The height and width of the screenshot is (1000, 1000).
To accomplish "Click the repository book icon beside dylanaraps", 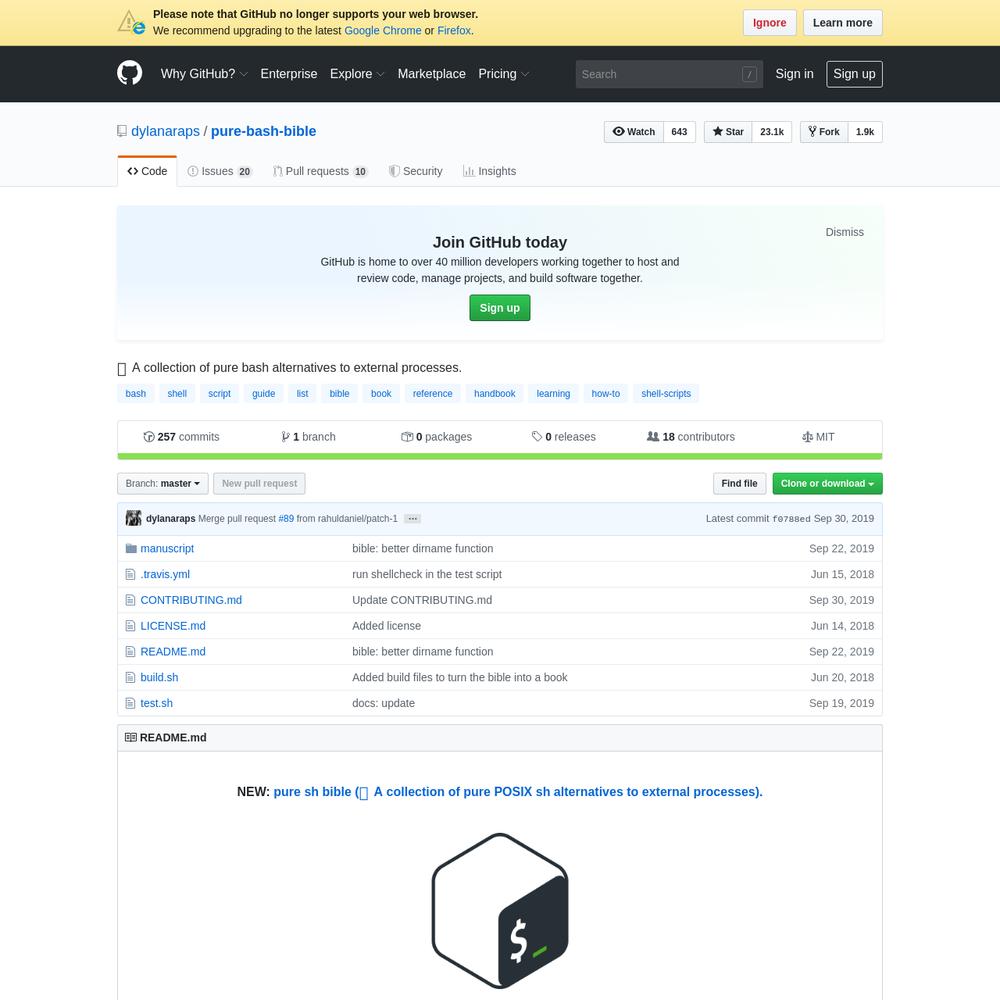I will 122,131.
